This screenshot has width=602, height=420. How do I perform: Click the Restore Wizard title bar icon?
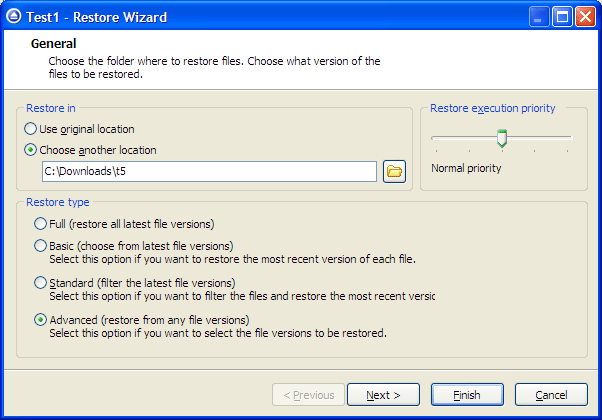pyautogui.click(x=14, y=17)
